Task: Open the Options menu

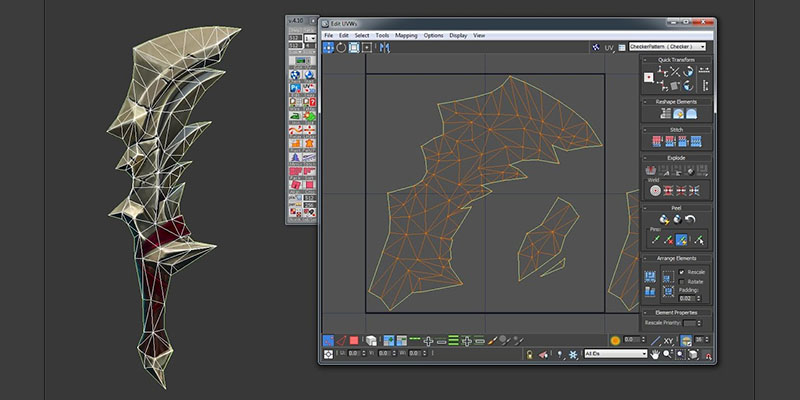Action: pyautogui.click(x=433, y=36)
